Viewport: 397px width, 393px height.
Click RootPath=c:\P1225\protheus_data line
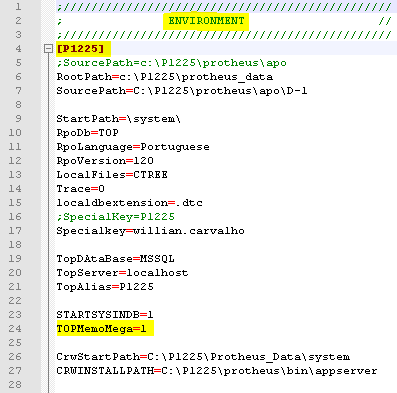[165, 77]
